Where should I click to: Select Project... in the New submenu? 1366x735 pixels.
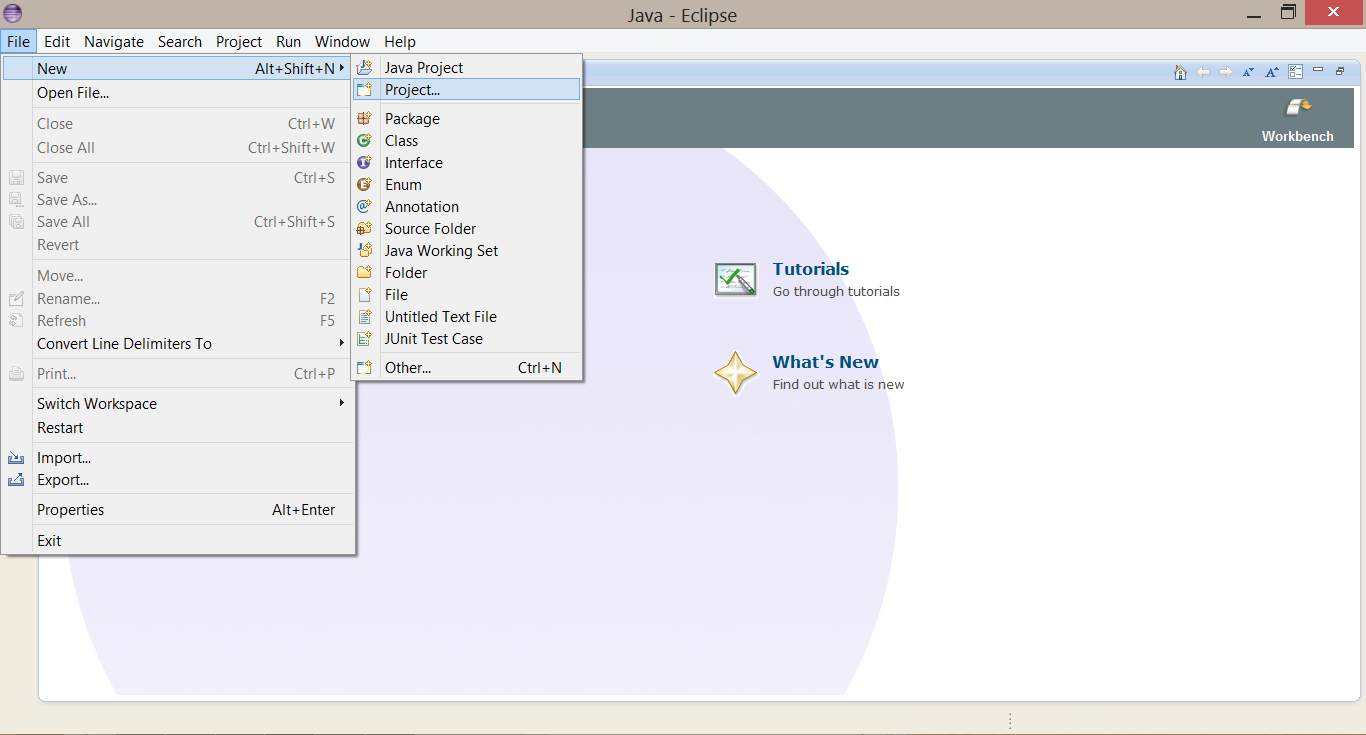412,90
